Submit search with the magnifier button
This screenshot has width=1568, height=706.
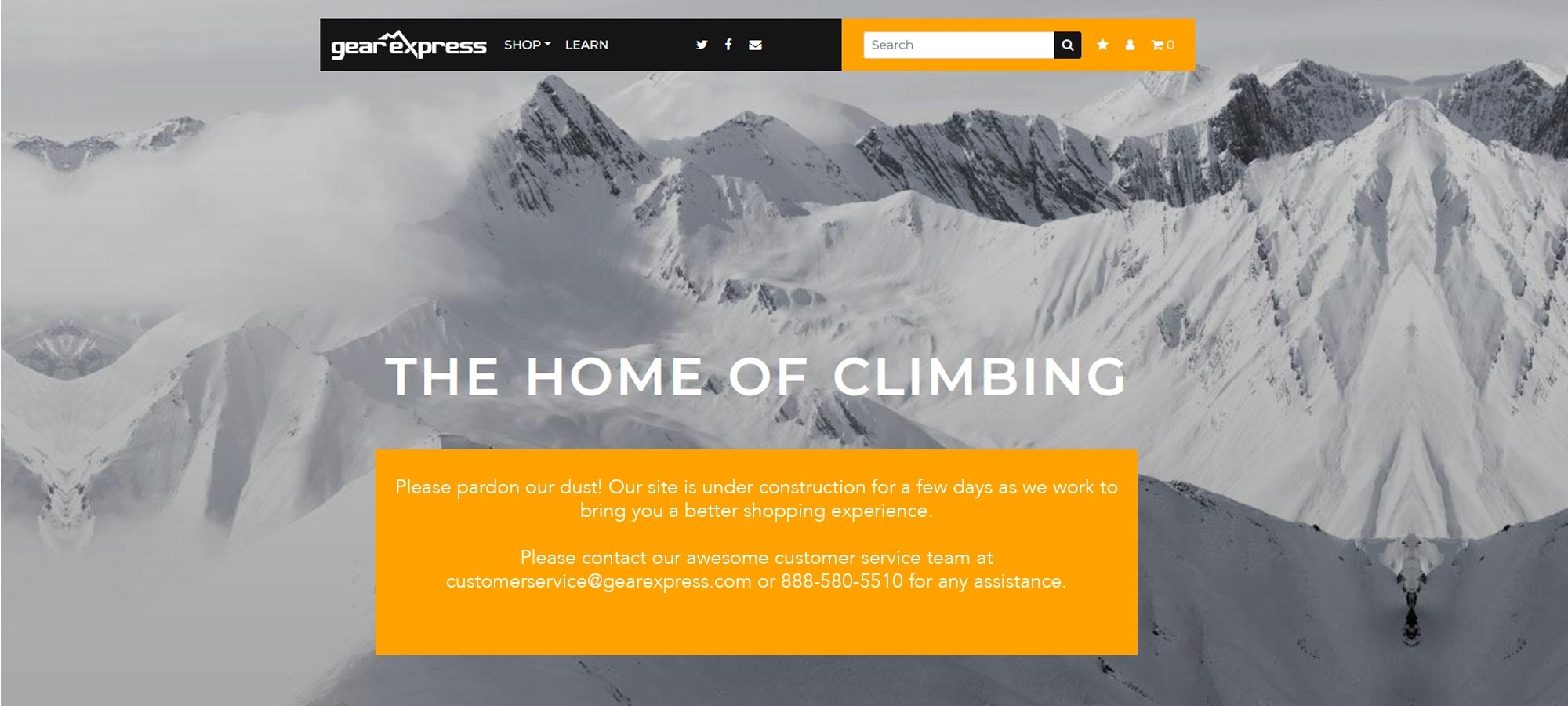coord(1067,45)
